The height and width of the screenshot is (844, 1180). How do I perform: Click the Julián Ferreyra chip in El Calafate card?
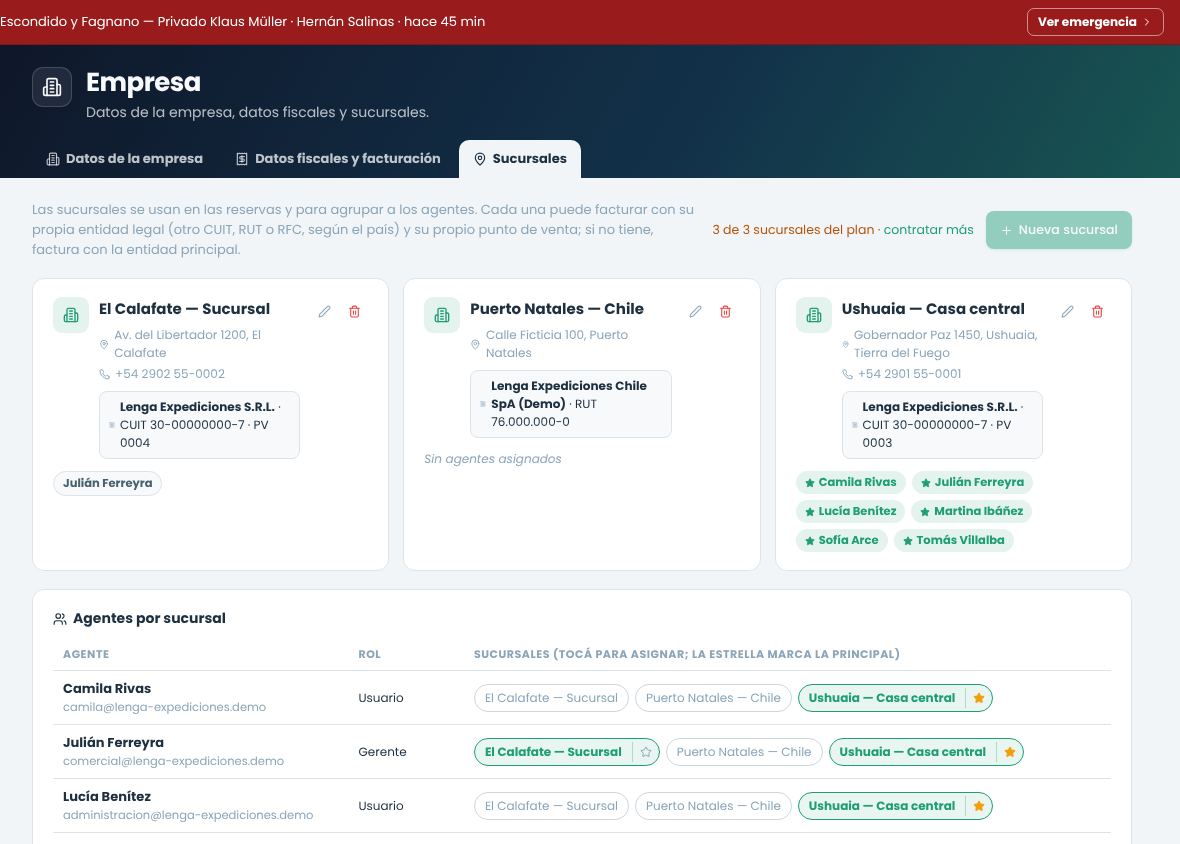tap(108, 484)
